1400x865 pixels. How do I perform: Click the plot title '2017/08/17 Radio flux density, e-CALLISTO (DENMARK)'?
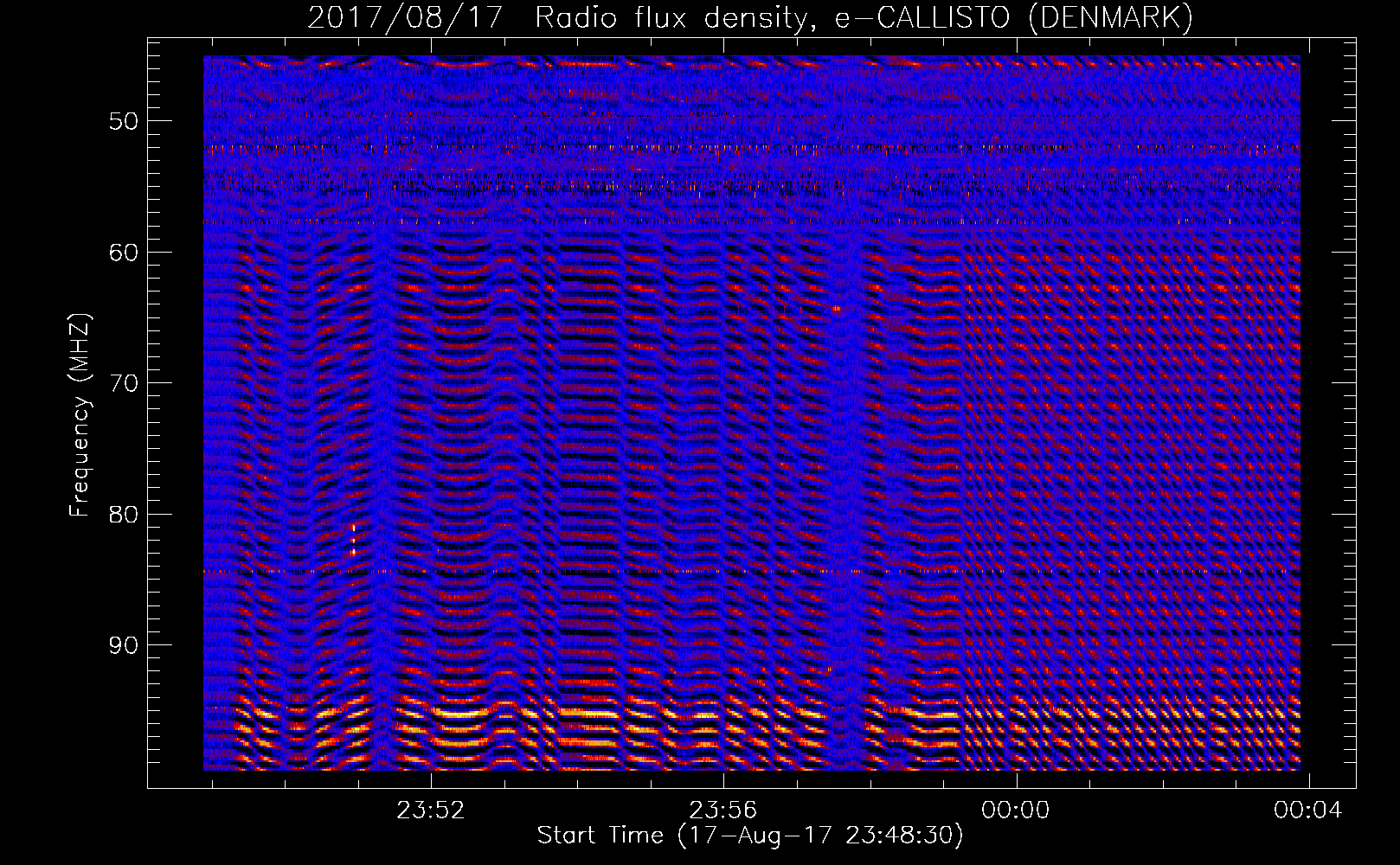point(750,18)
